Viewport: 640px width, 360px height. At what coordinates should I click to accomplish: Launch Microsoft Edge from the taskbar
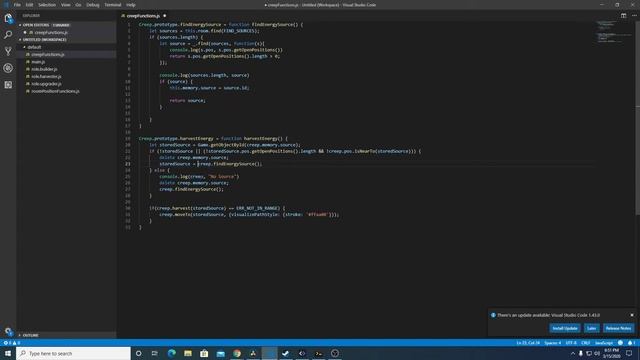171,353
